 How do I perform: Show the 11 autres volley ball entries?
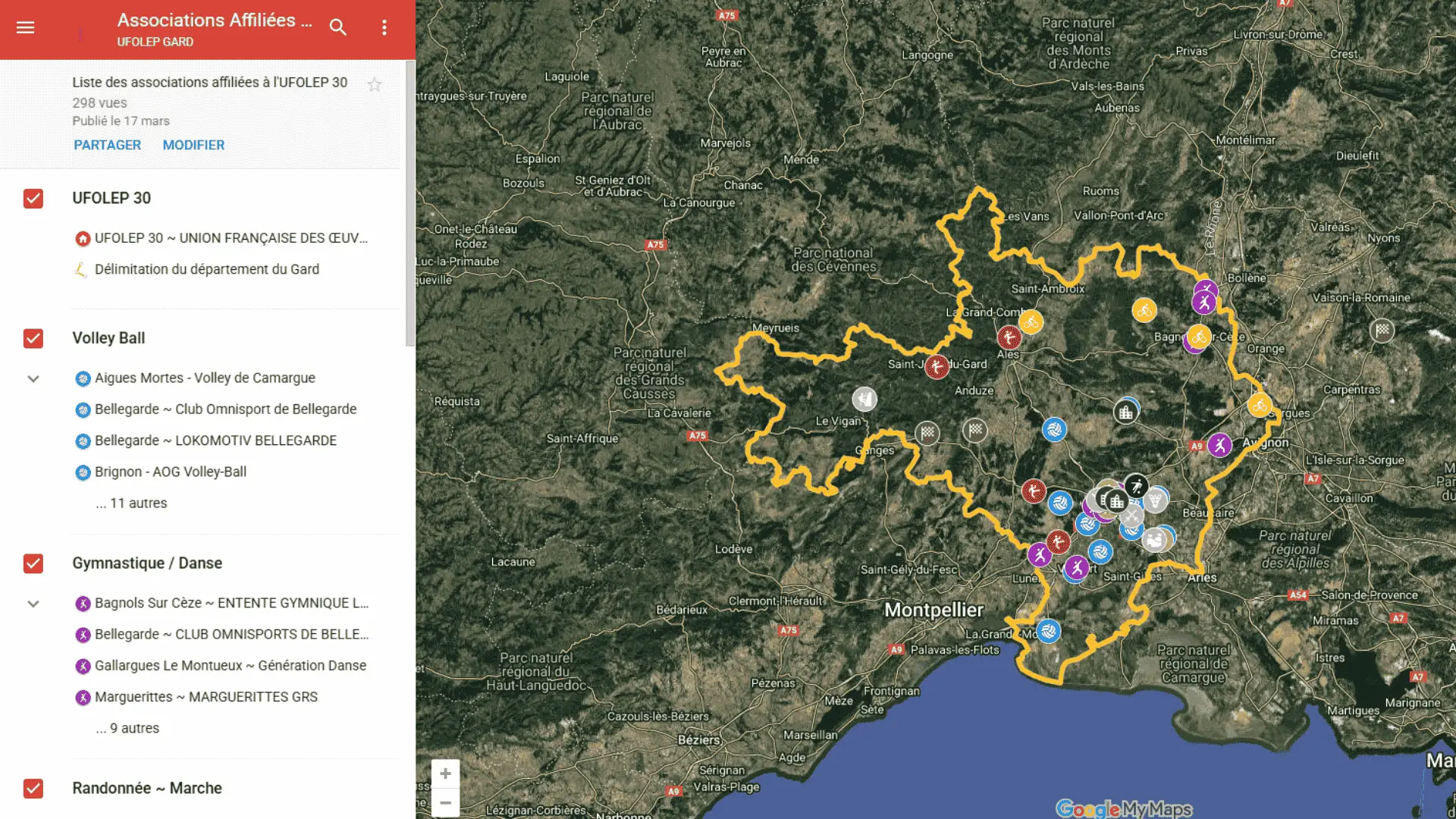coord(131,504)
